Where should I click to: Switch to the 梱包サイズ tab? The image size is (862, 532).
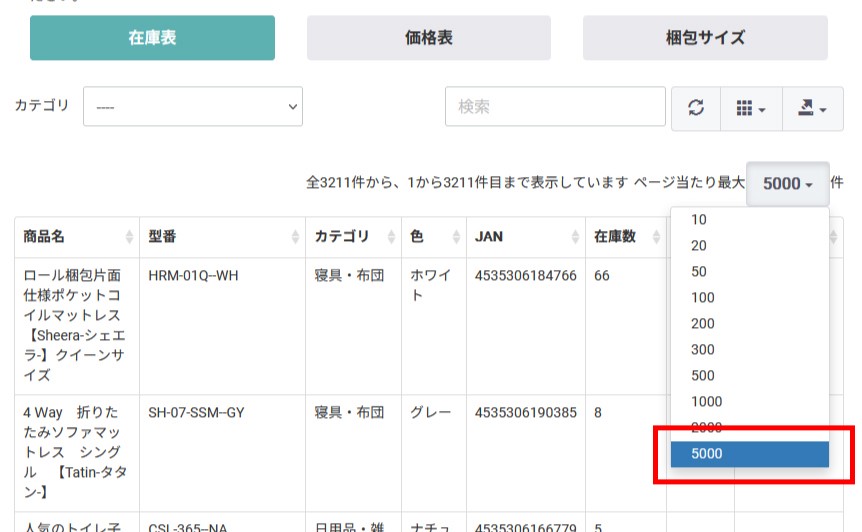pos(705,38)
